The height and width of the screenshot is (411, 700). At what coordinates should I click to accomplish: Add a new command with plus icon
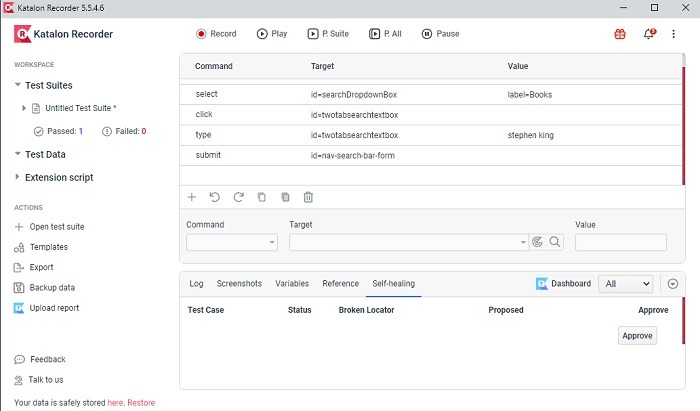click(192, 197)
